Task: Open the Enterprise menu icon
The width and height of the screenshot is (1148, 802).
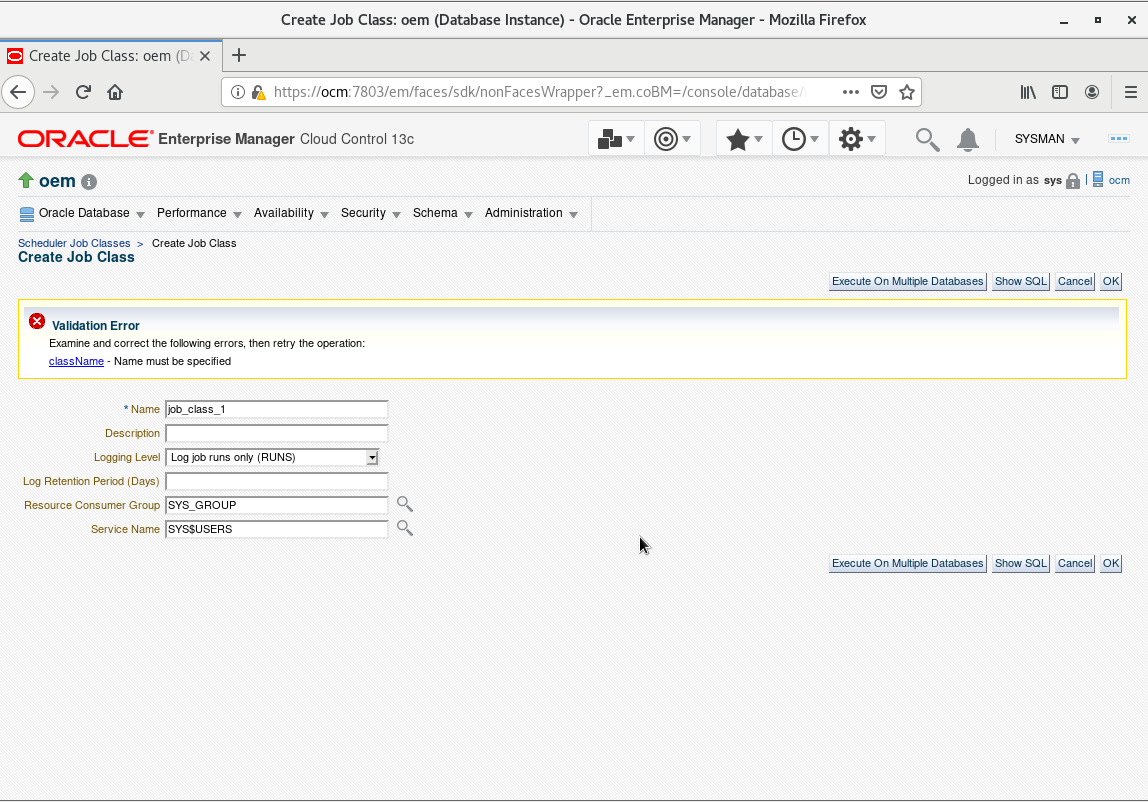Action: [x=616, y=138]
